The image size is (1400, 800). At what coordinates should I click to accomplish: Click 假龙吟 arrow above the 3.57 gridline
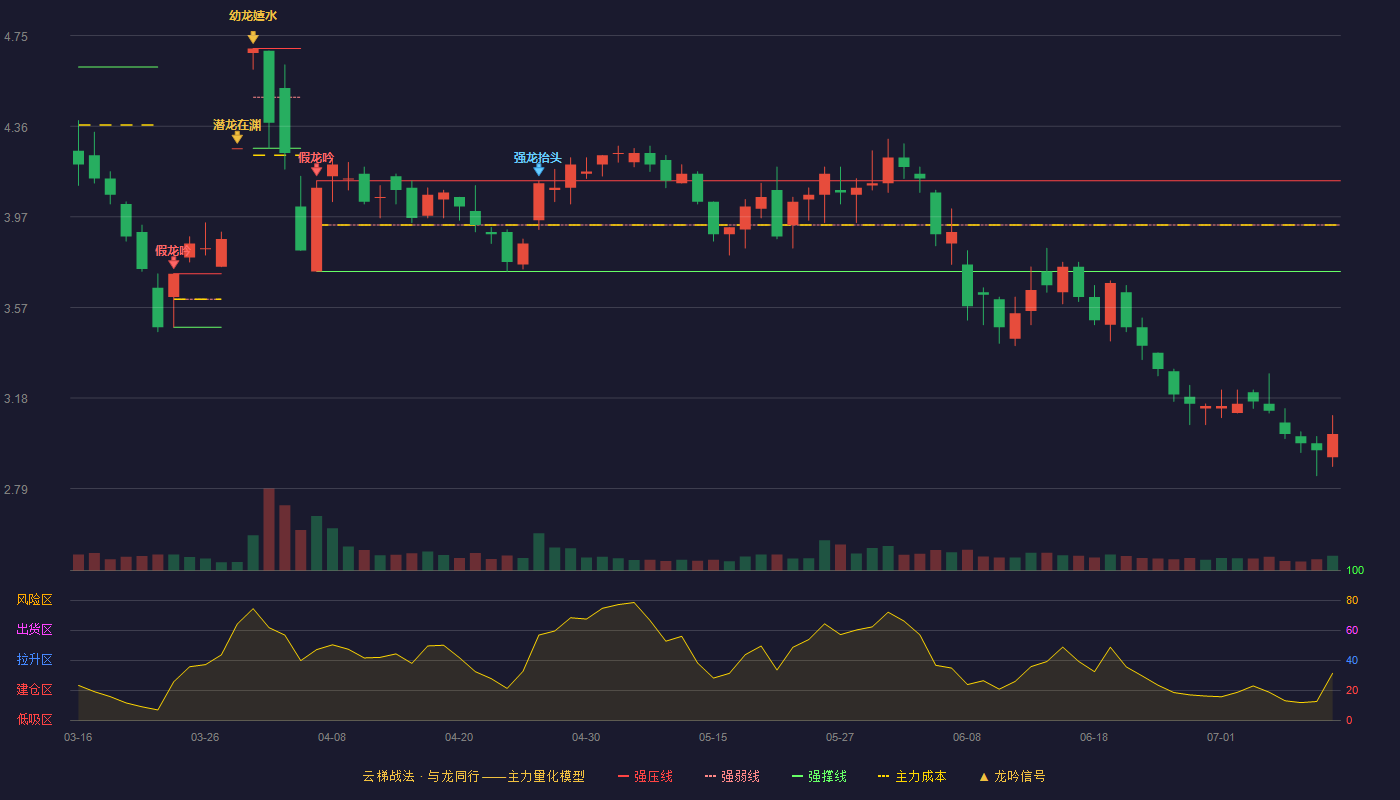pyautogui.click(x=173, y=263)
